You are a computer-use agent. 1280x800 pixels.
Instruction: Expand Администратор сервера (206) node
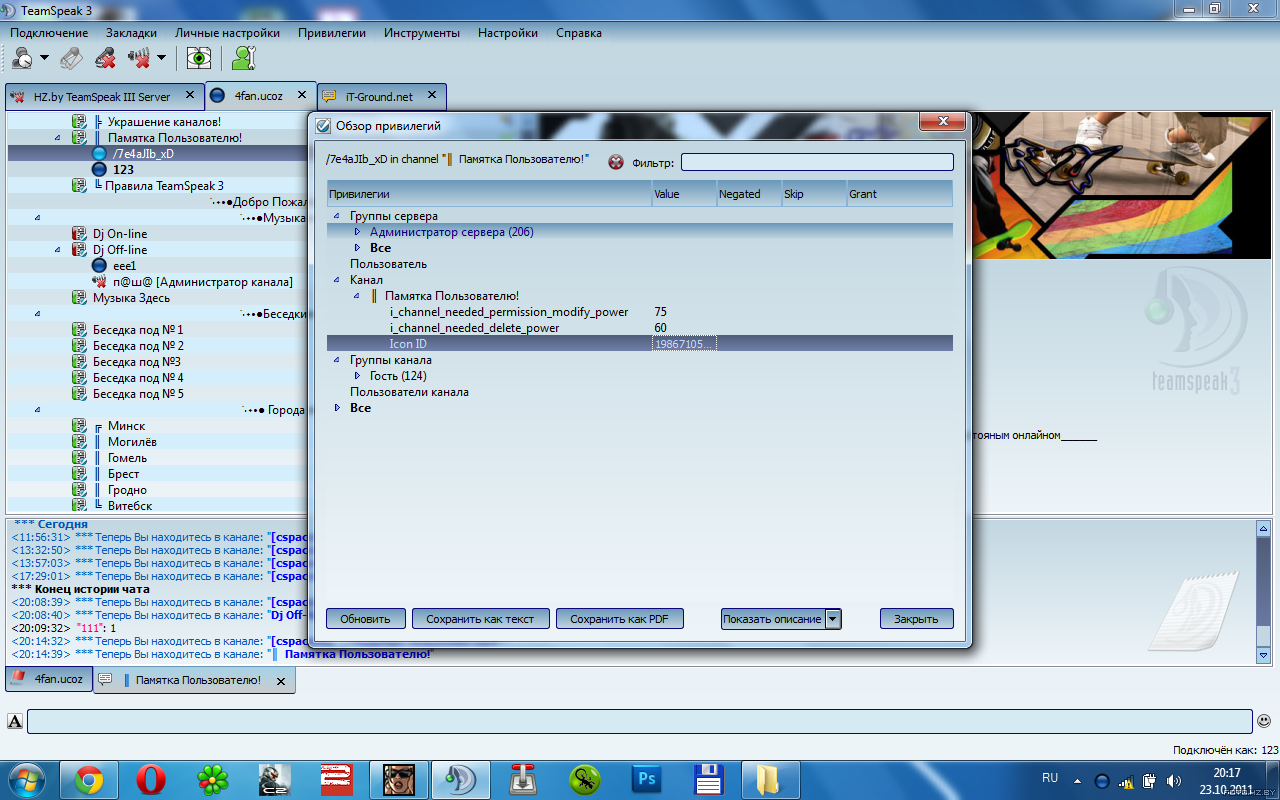(358, 232)
